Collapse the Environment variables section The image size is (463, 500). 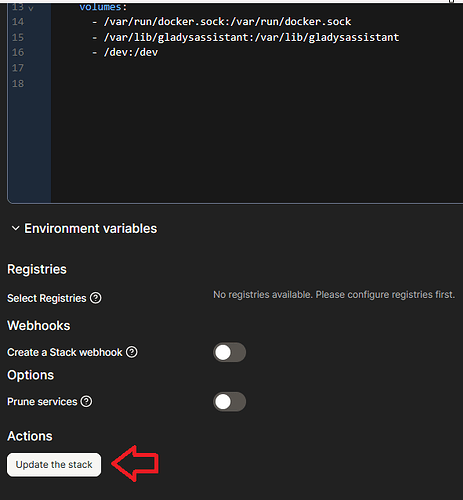15,228
